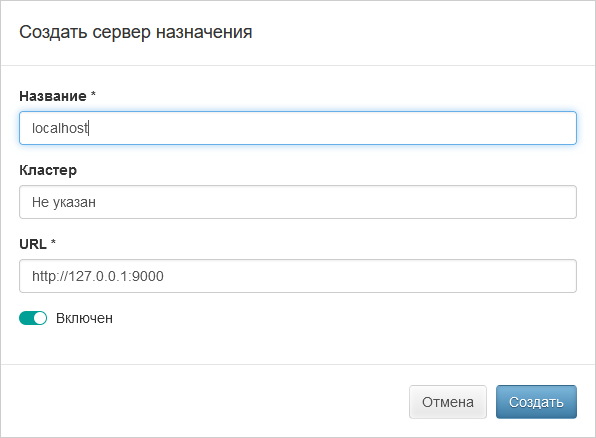Click the Создать button
Viewport: 596px width, 438px height.
[536, 402]
